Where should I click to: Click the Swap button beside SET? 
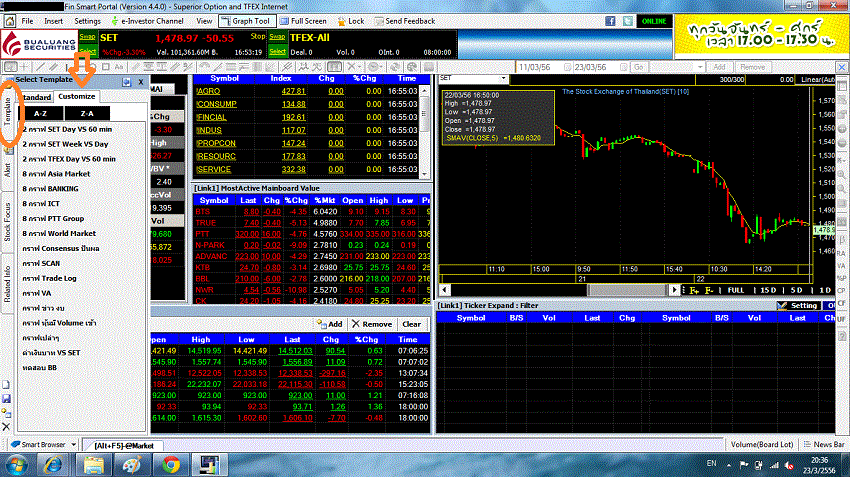tap(87, 37)
